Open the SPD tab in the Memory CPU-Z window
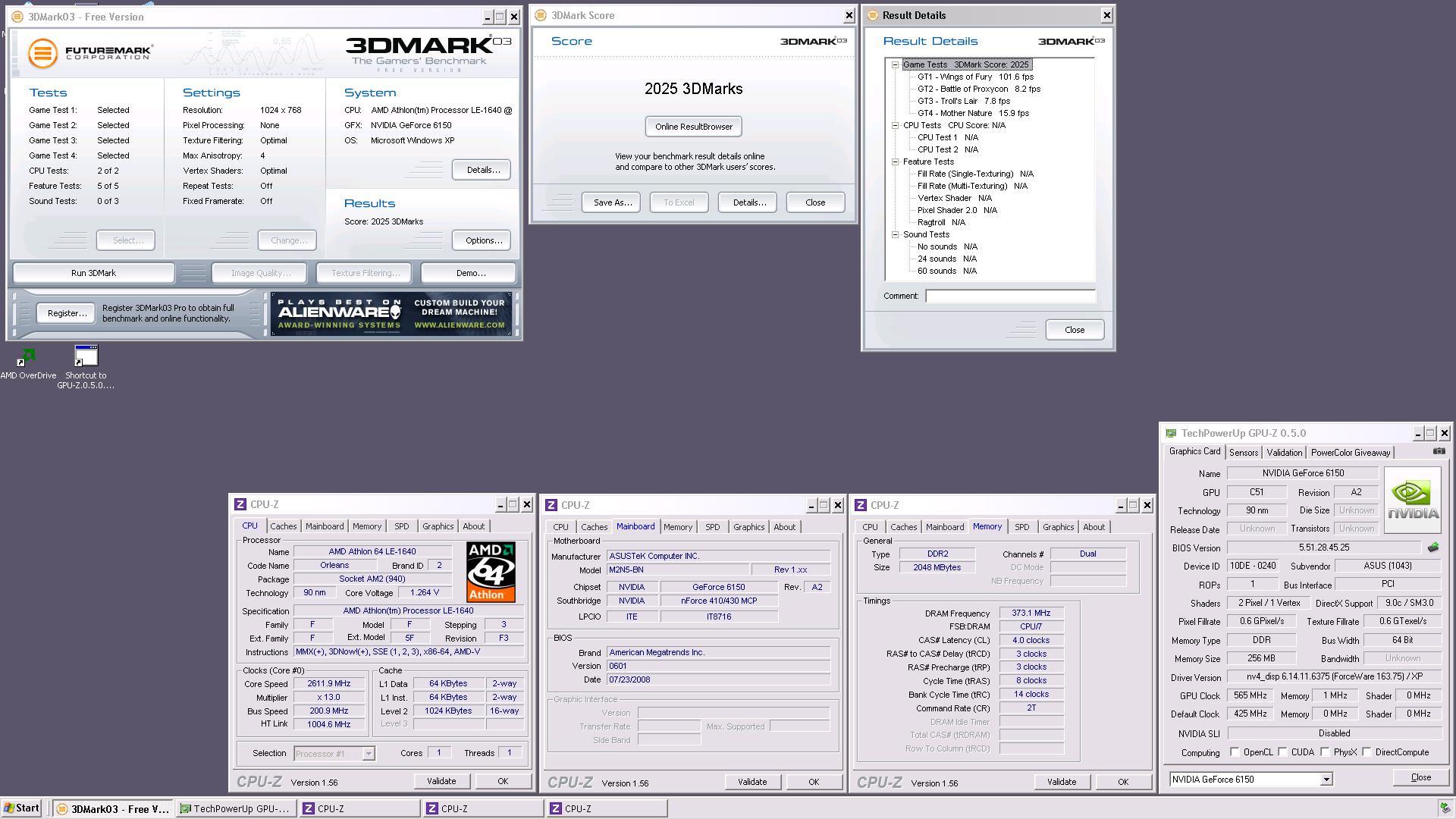Screen dimensions: 1456x819 tap(1021, 527)
